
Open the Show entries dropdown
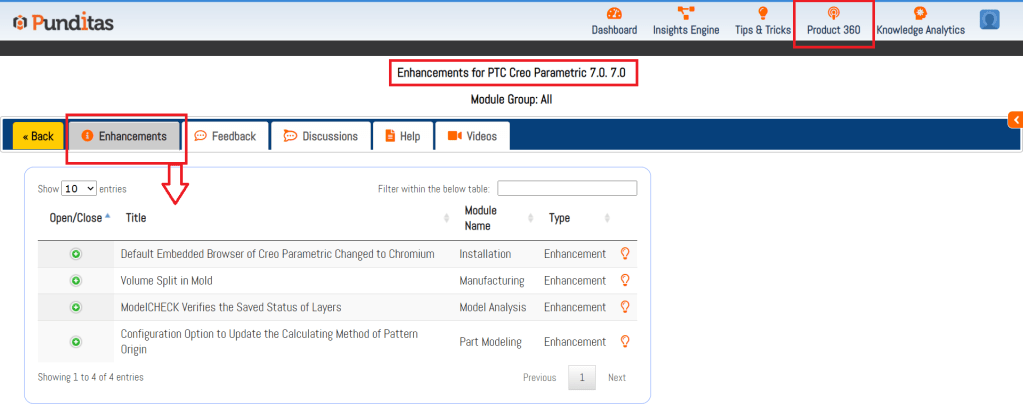coord(79,188)
